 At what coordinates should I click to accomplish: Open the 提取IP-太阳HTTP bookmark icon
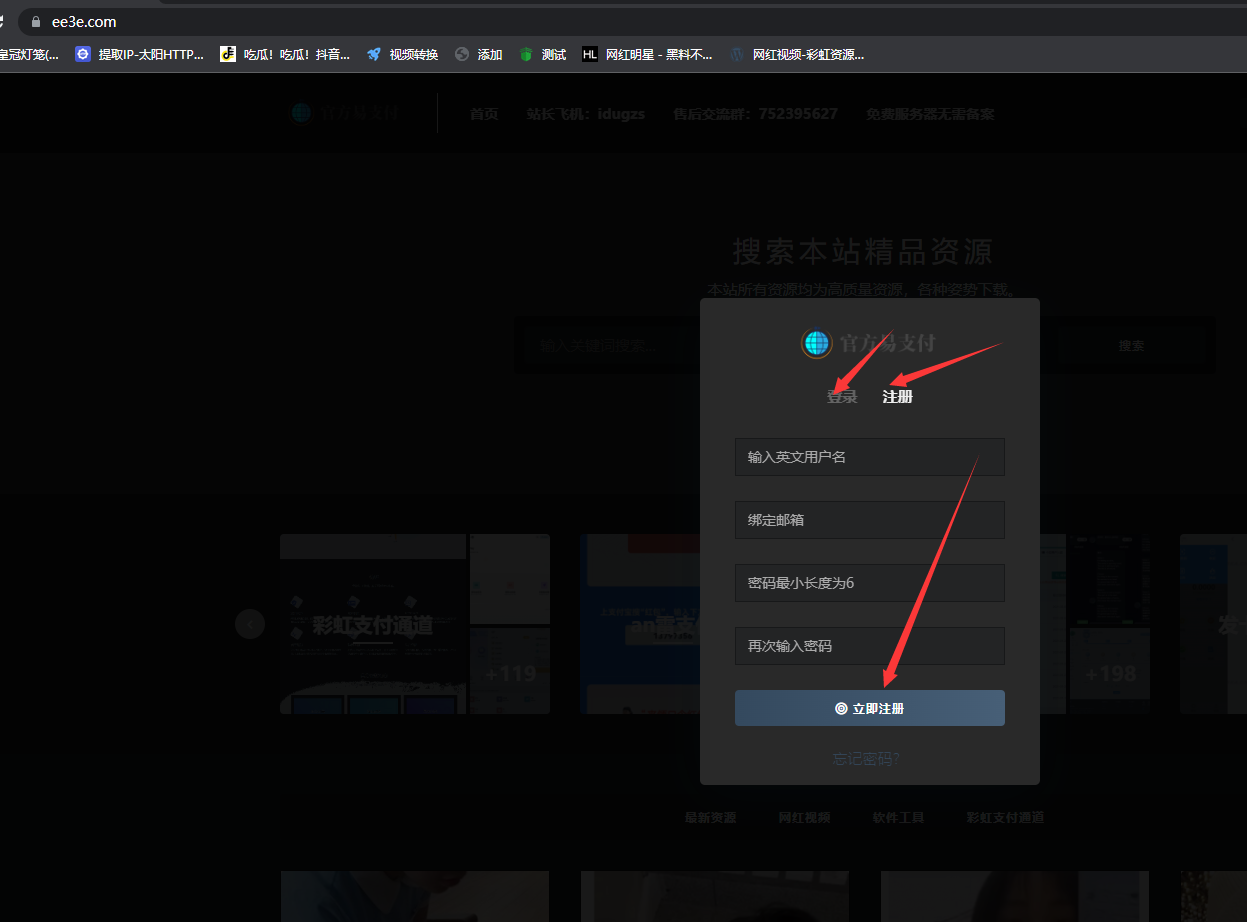[x=83, y=54]
